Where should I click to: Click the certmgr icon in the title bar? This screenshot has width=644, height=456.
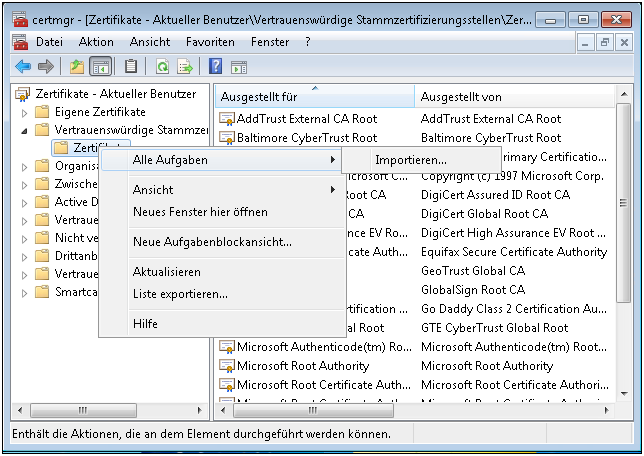pyautogui.click(x=20, y=19)
